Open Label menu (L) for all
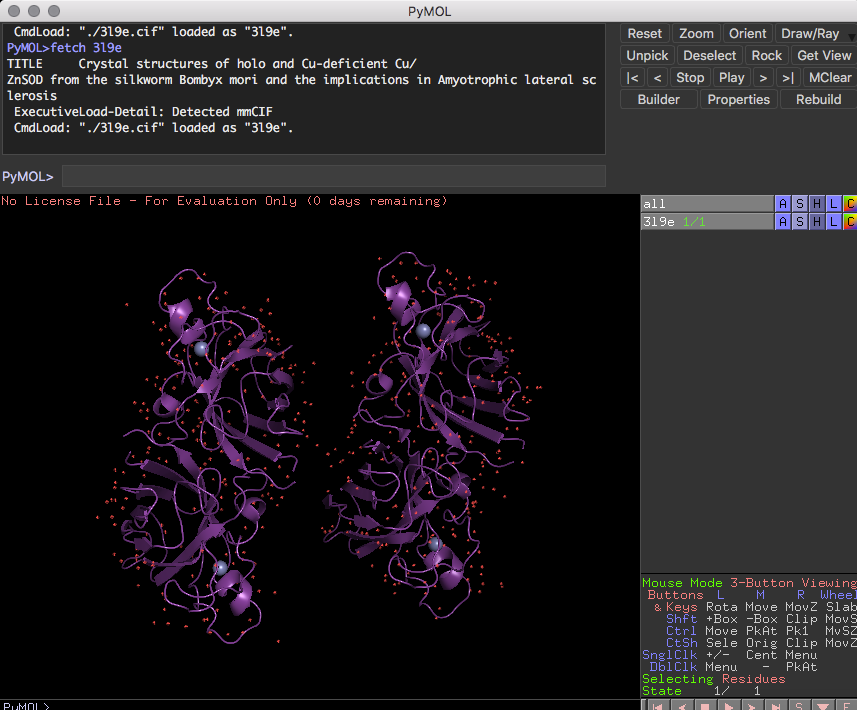Image resolution: width=857 pixels, height=710 pixels. pos(833,204)
